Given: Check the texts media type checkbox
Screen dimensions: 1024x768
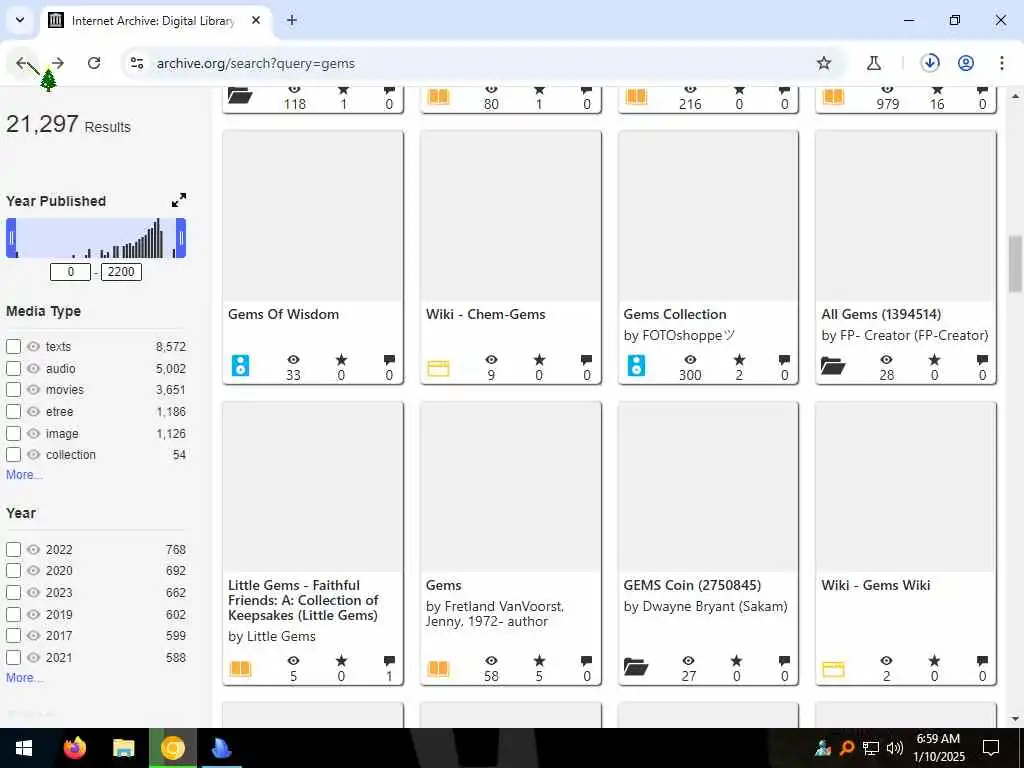Looking at the screenshot, I should [x=13, y=347].
